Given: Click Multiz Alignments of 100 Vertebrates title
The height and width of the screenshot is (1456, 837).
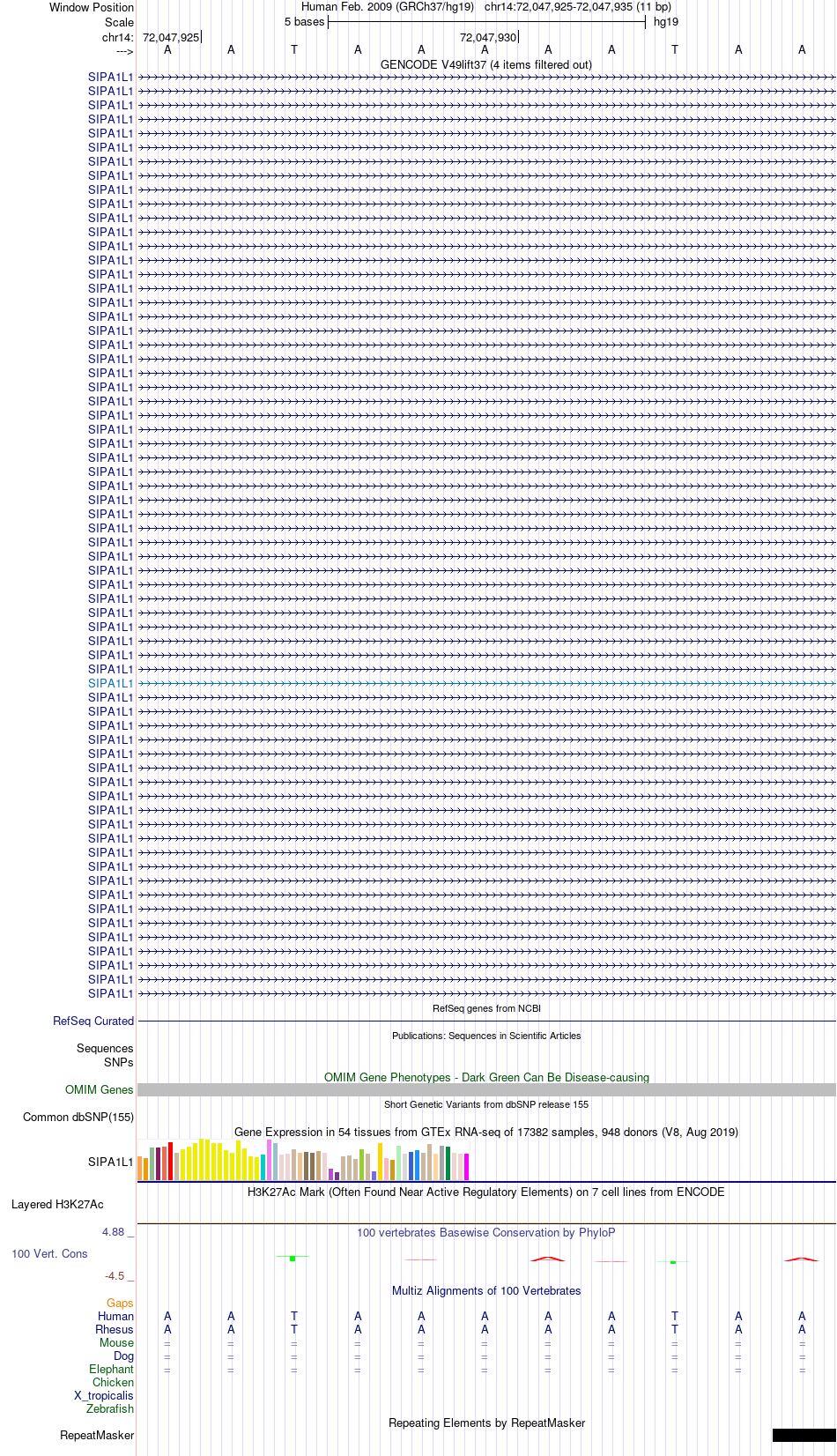Looking at the screenshot, I should pos(486,1290).
